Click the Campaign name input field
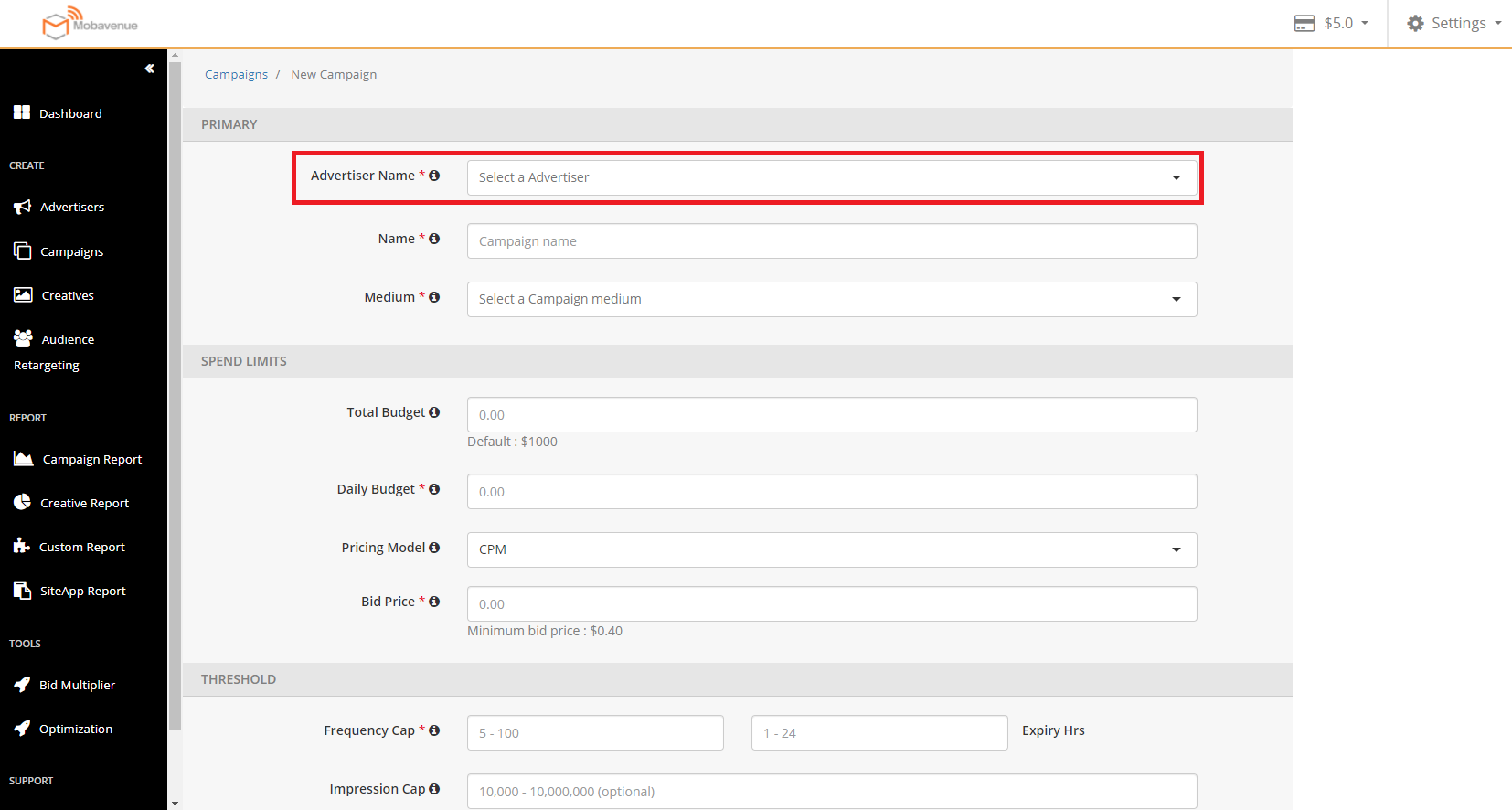The width and height of the screenshot is (1512, 810). coord(831,241)
